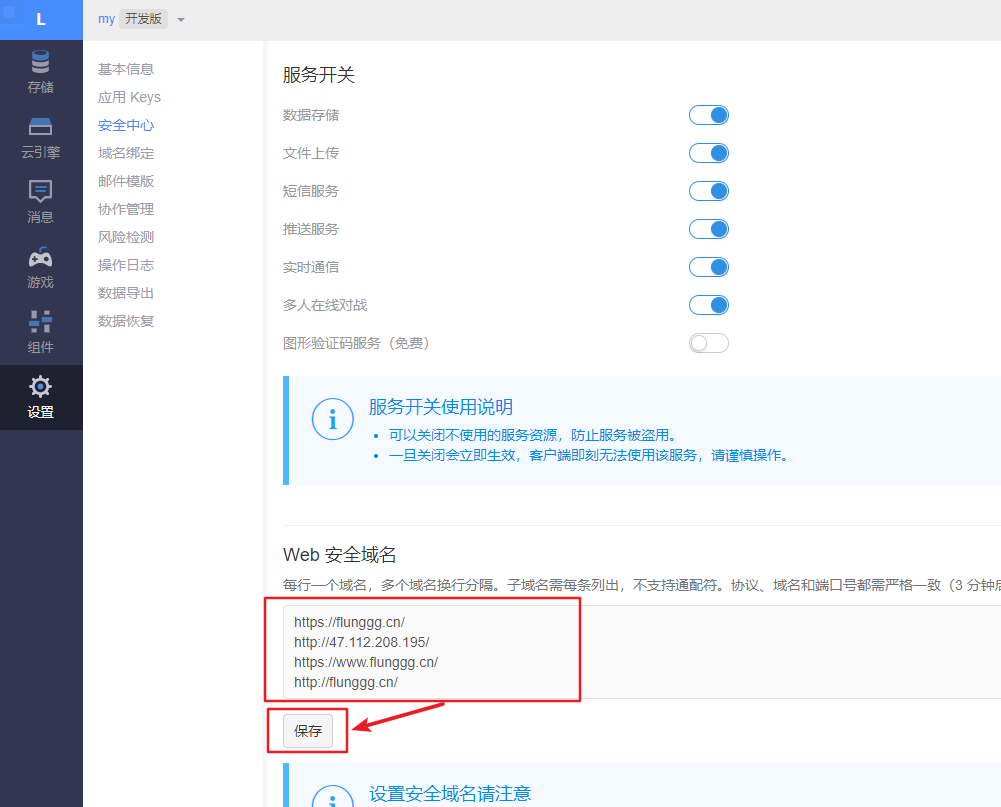Click the https://flunggg.cn/ line
This screenshot has width=1001, height=807.
pyautogui.click(x=349, y=622)
